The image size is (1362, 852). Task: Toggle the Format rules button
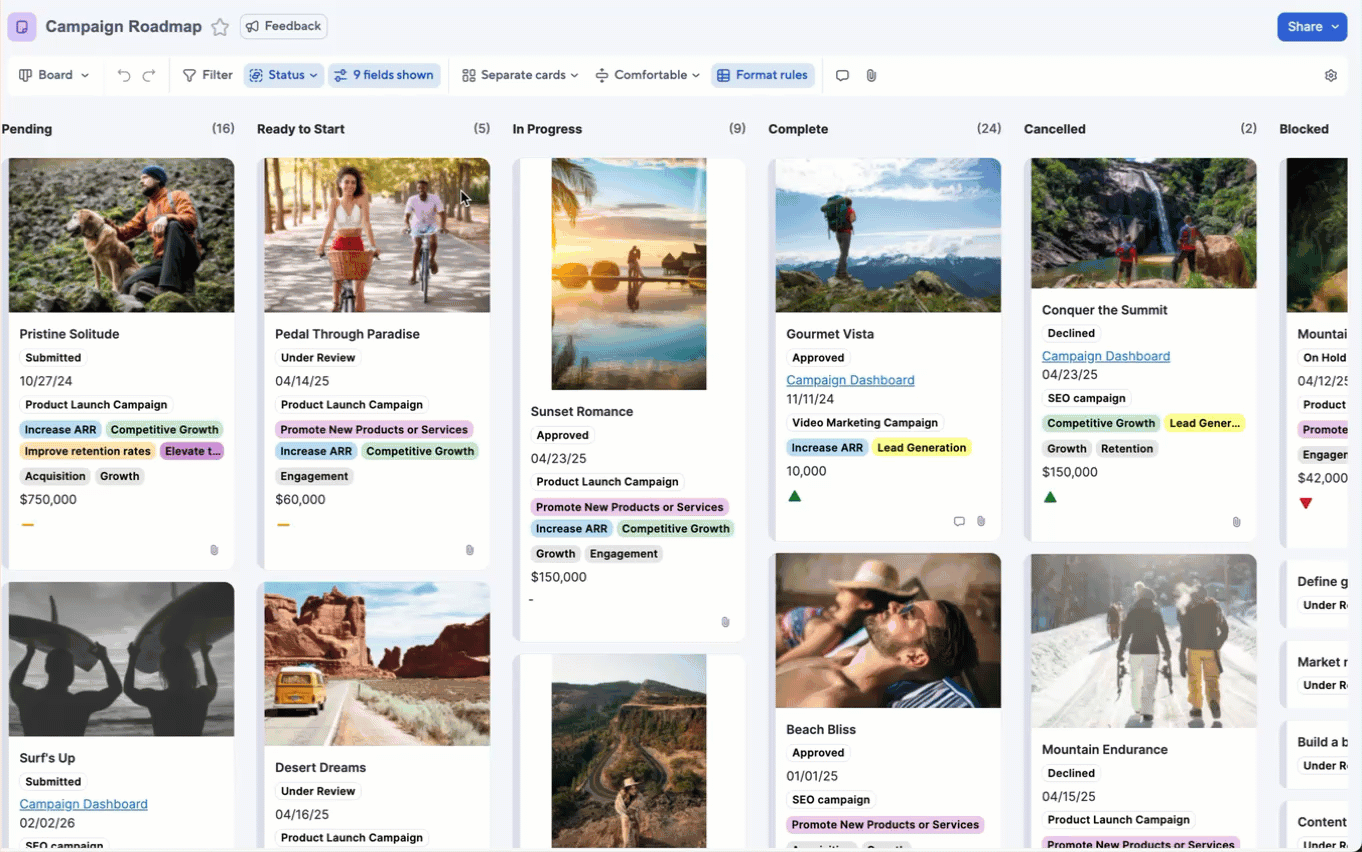763,75
